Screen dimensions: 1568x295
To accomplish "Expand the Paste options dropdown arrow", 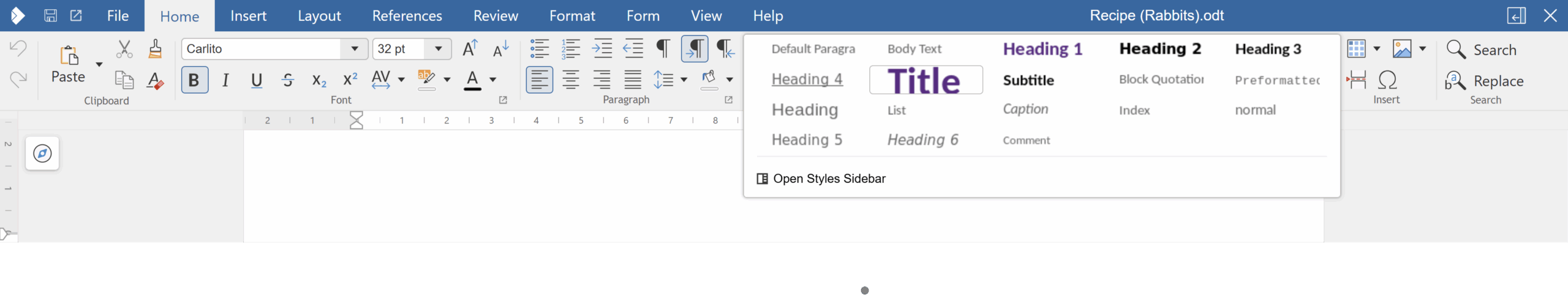I will [x=99, y=64].
